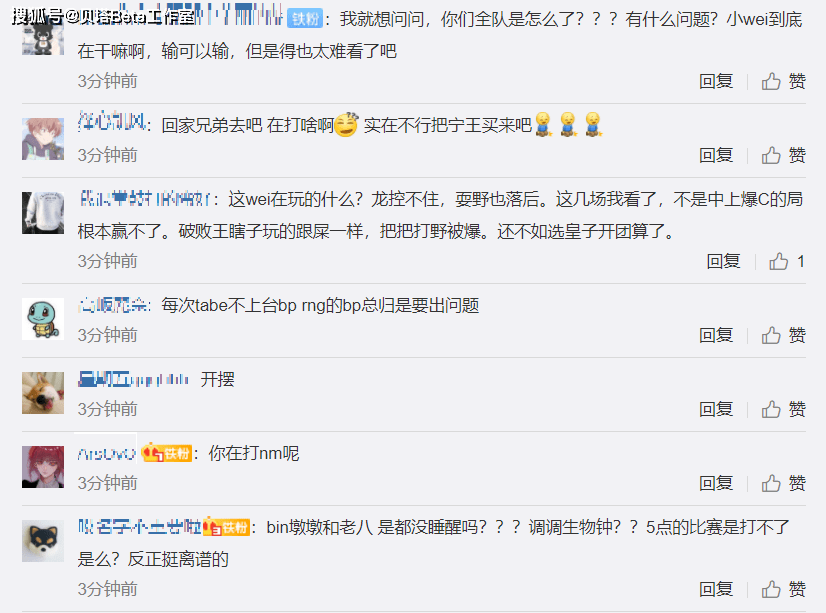The height and width of the screenshot is (613, 826).
Task: Like the 开摆 comment
Action: (783, 409)
